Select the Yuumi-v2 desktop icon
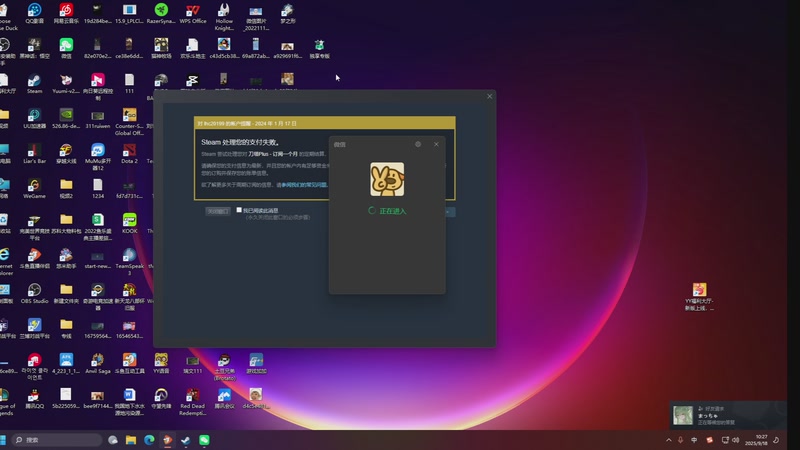This screenshot has height=450, width=800. point(66,84)
